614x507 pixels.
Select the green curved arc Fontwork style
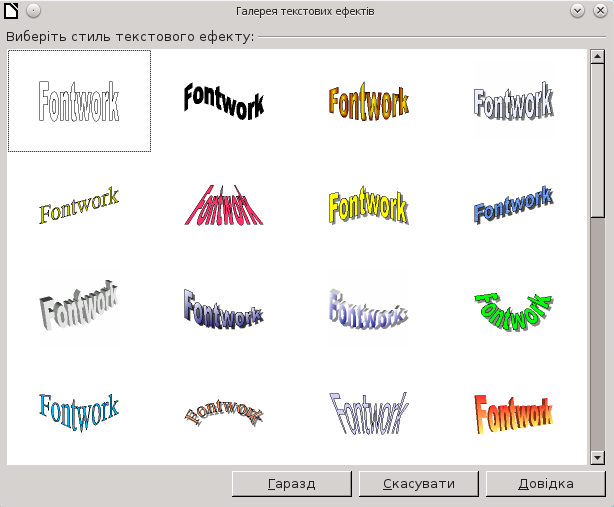click(514, 311)
